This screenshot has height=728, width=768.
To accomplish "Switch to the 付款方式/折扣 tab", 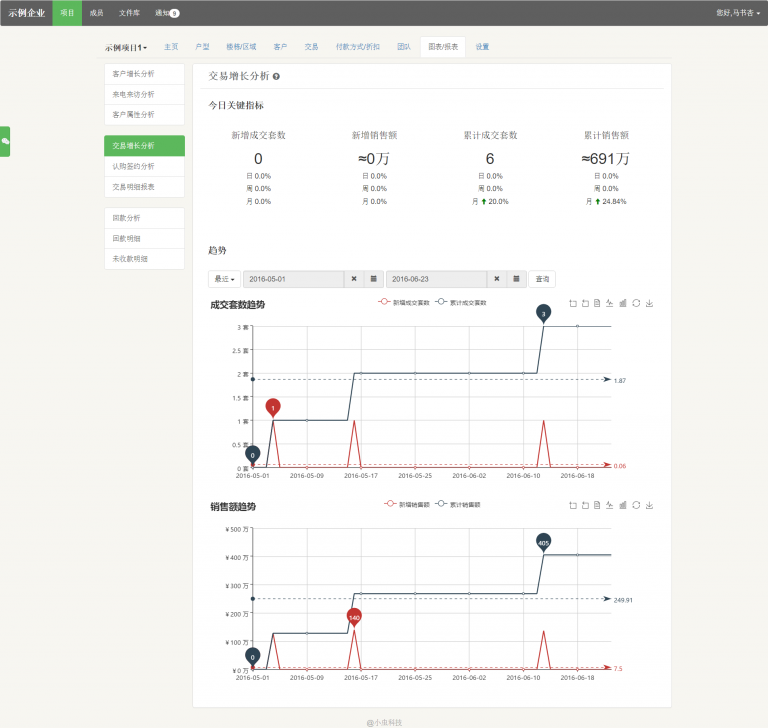I will [357, 47].
